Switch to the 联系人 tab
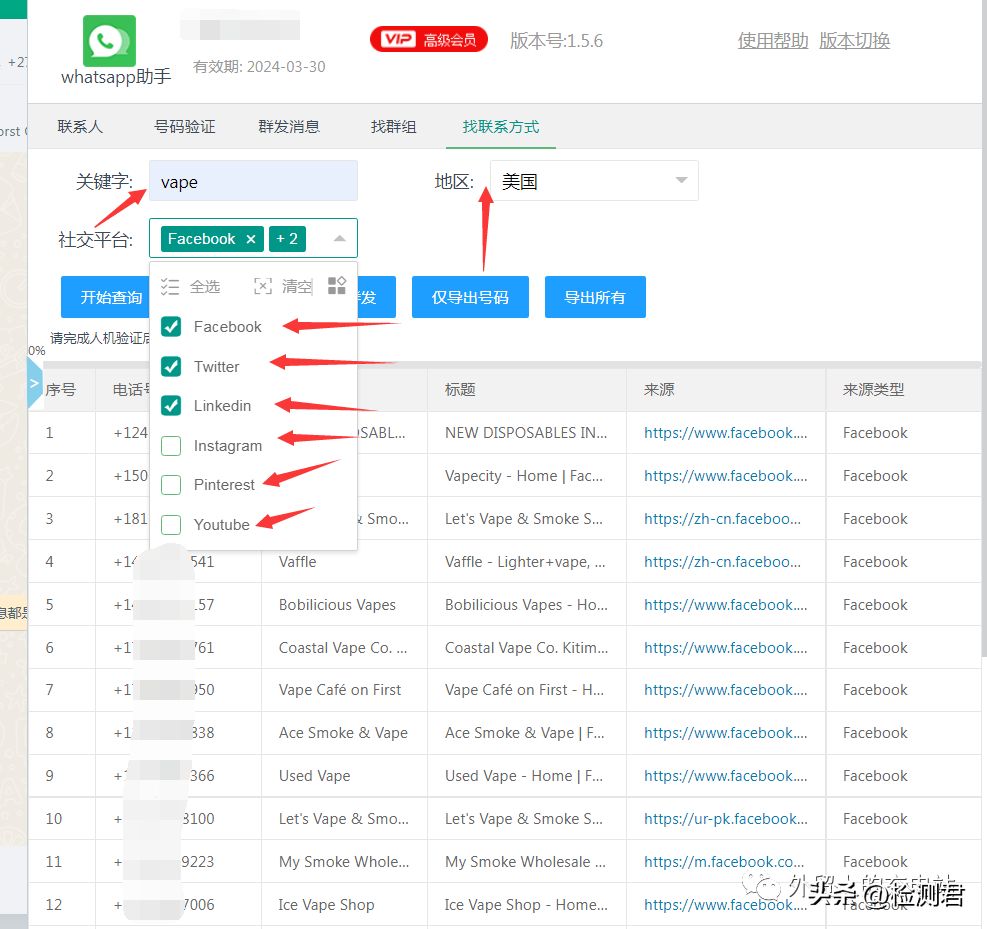 coord(80,127)
